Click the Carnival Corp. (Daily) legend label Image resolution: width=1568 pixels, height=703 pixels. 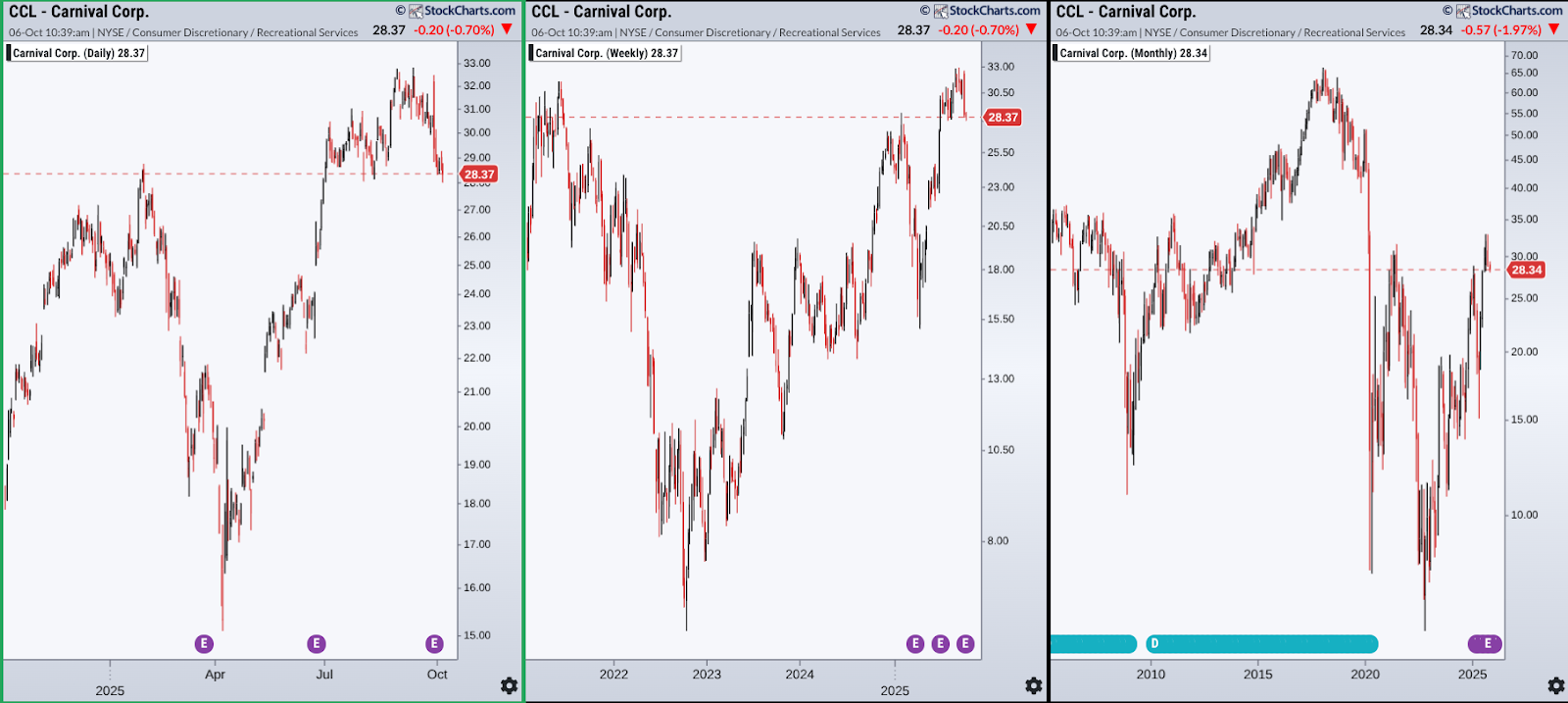78,53
